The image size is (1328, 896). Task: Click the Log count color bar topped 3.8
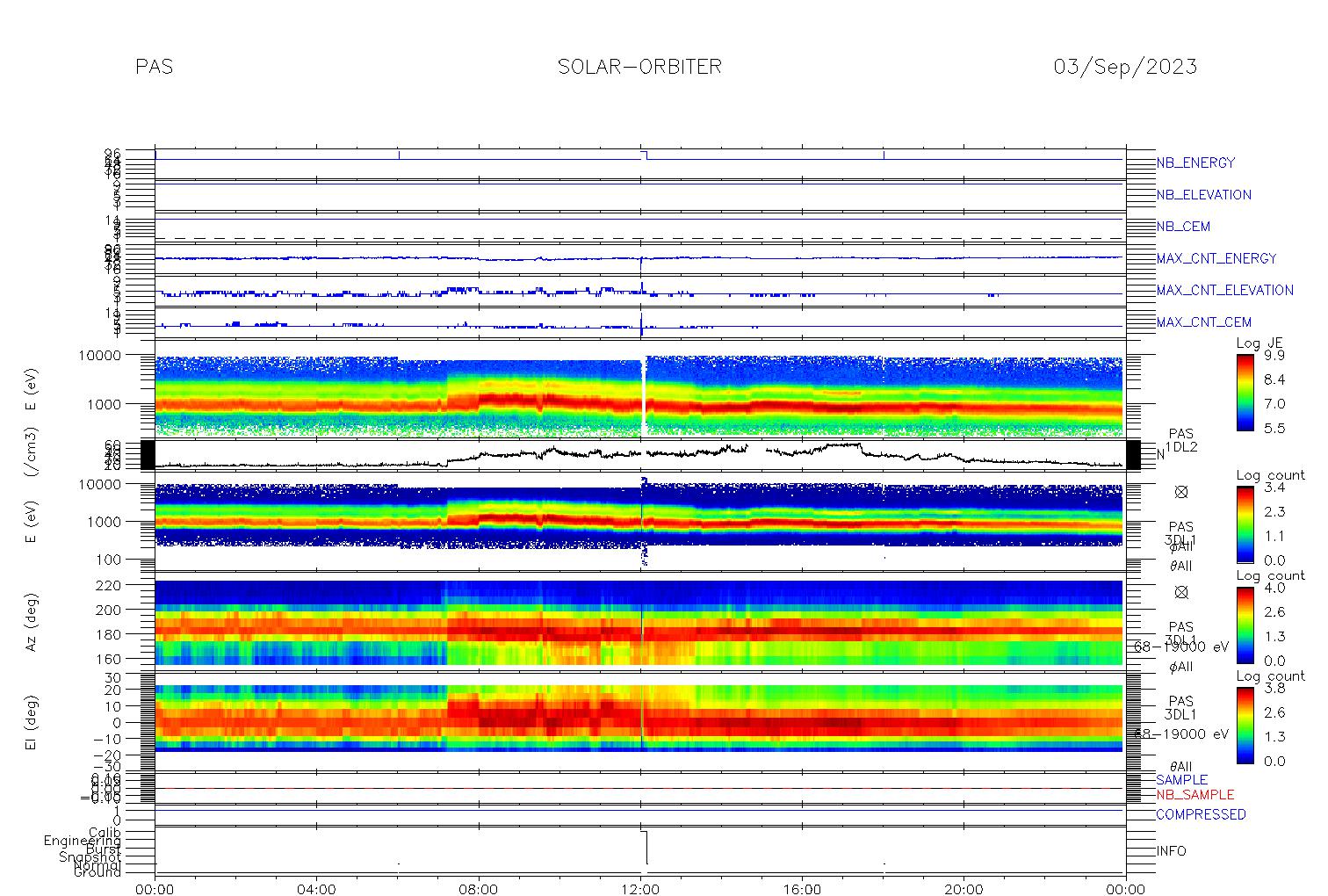pyautogui.click(x=1245, y=725)
